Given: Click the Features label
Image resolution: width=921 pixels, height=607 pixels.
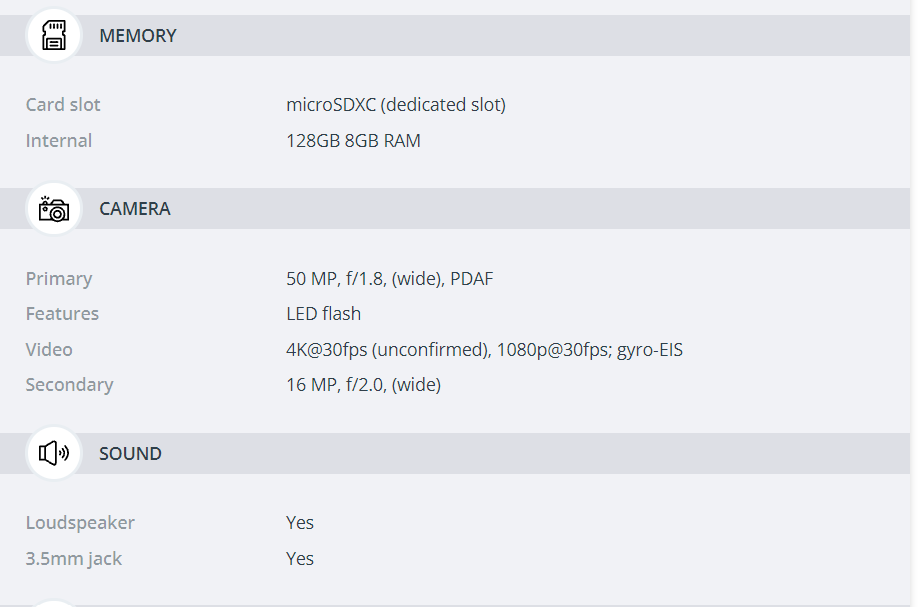Looking at the screenshot, I should pyautogui.click(x=62, y=314).
